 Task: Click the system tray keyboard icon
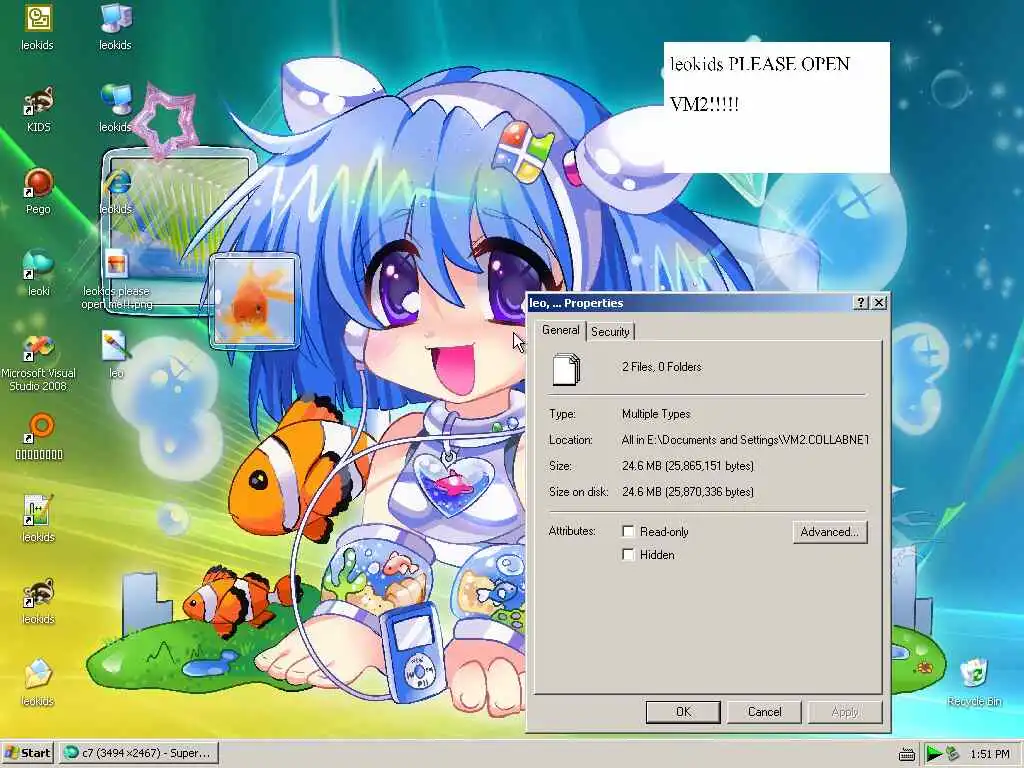907,754
